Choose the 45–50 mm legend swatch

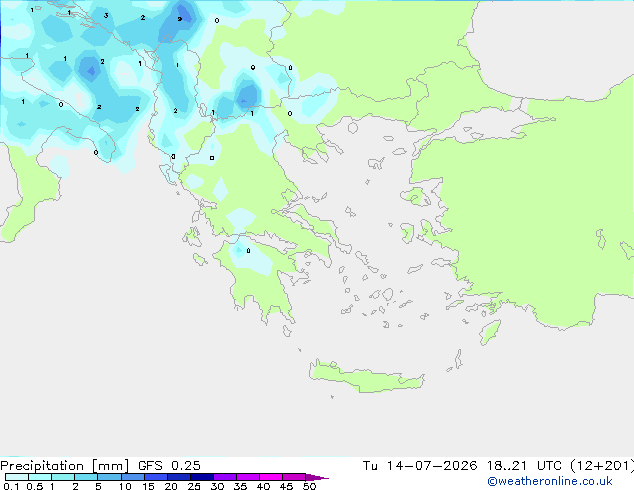coord(294,477)
